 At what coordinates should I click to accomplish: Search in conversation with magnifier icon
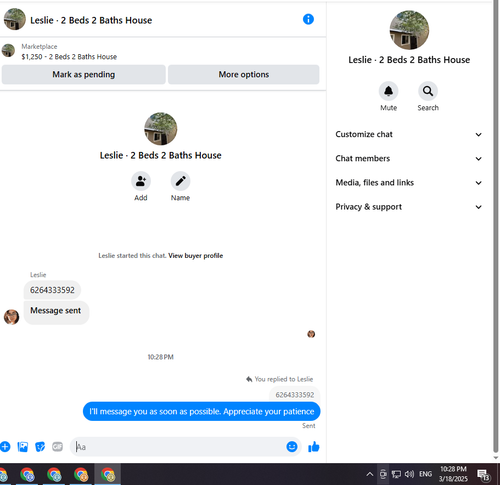[x=428, y=91]
